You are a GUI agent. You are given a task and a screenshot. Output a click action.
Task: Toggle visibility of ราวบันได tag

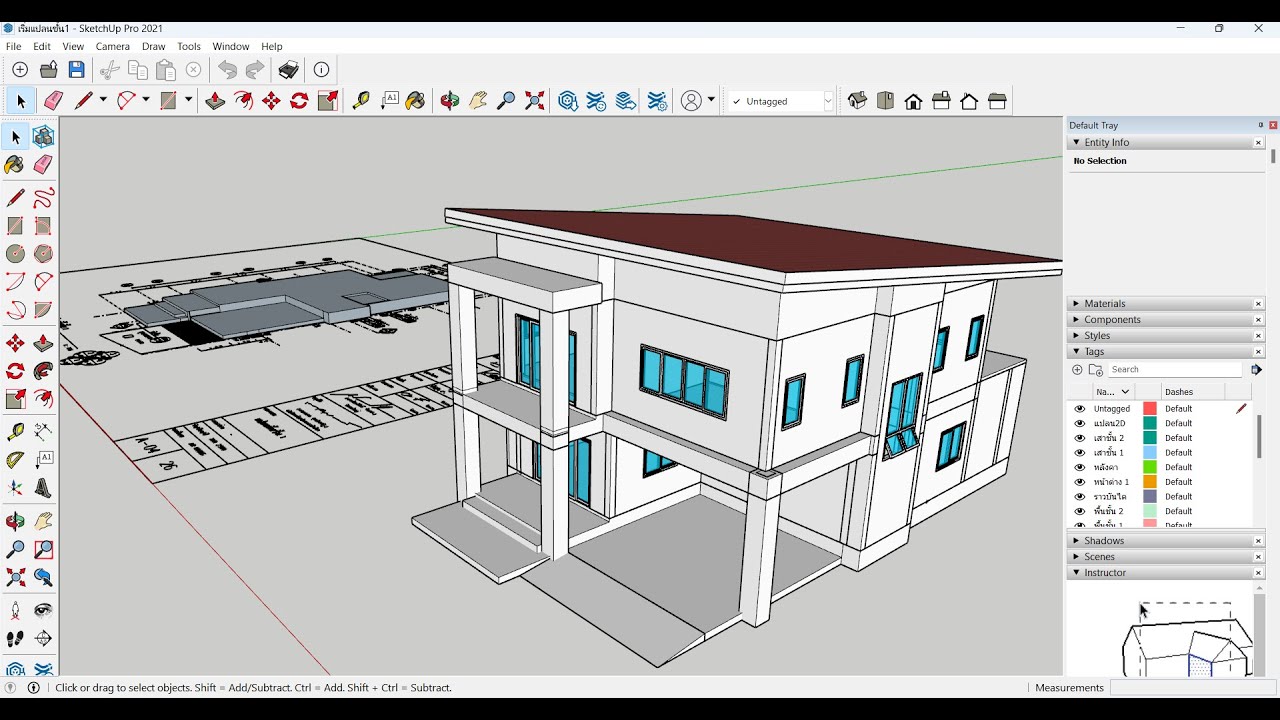click(x=1079, y=497)
